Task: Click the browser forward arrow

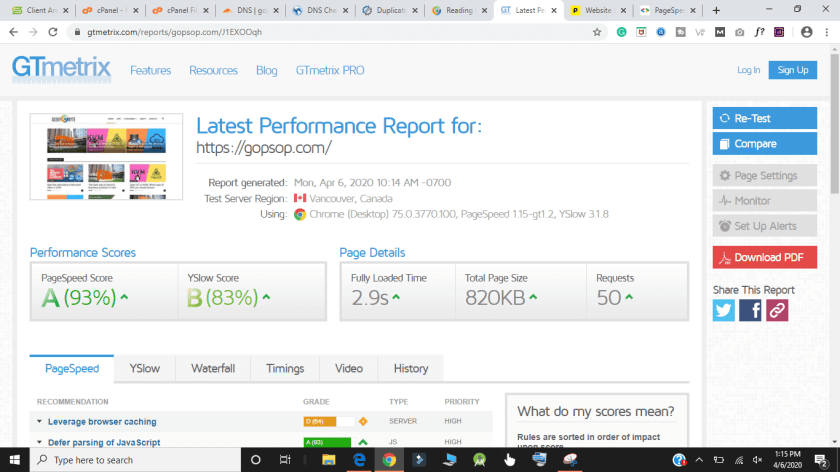Action: click(33, 32)
